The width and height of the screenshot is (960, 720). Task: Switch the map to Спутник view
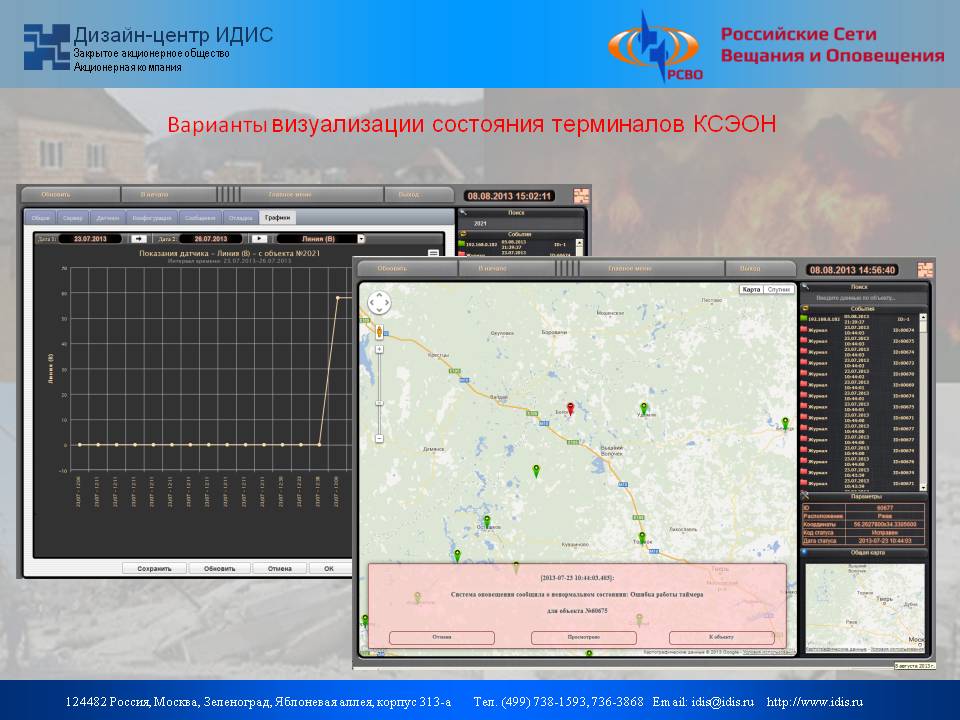779,290
